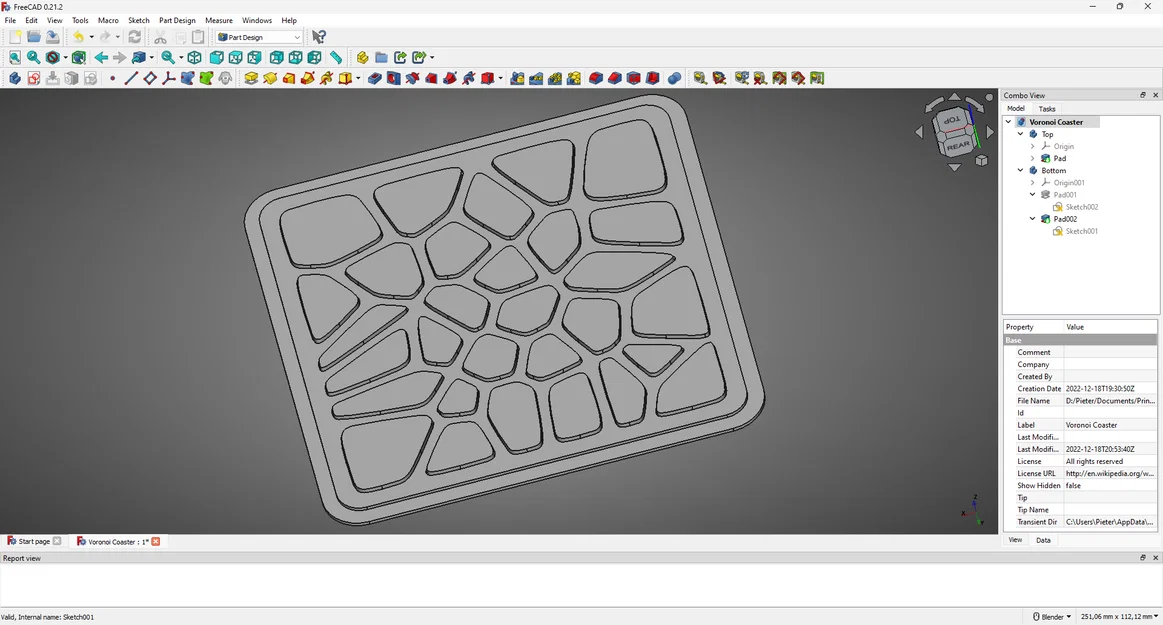Open Blender navigation style dropdown
1163x625 pixels.
point(1052,617)
